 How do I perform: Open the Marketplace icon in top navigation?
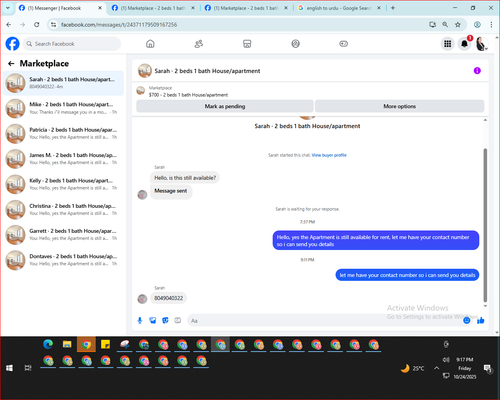point(247,44)
